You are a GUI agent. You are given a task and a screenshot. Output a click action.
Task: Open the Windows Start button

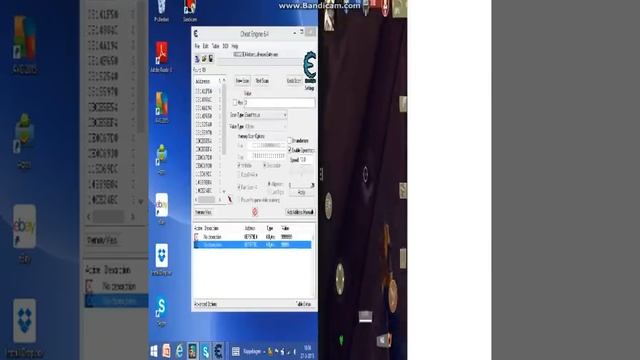click(x=154, y=351)
